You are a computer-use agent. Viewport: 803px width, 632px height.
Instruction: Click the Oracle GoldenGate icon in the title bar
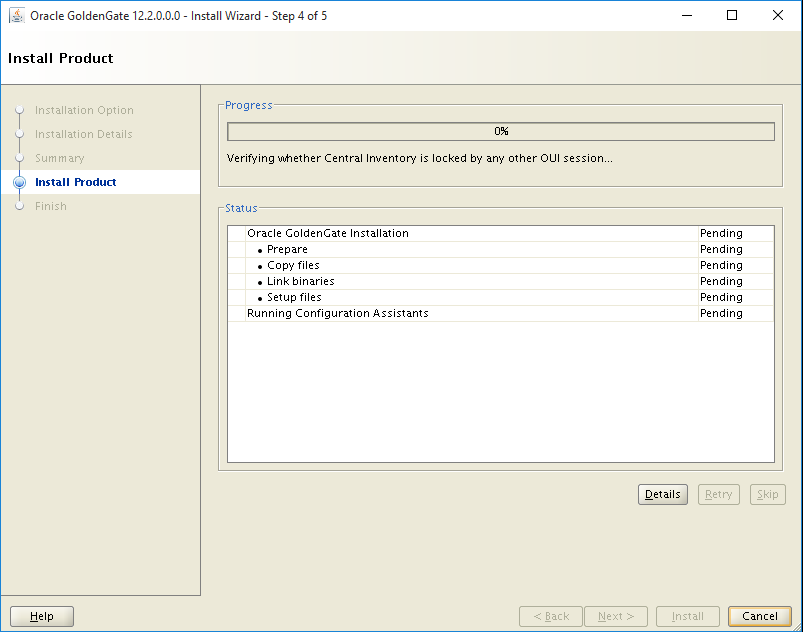pos(16,15)
